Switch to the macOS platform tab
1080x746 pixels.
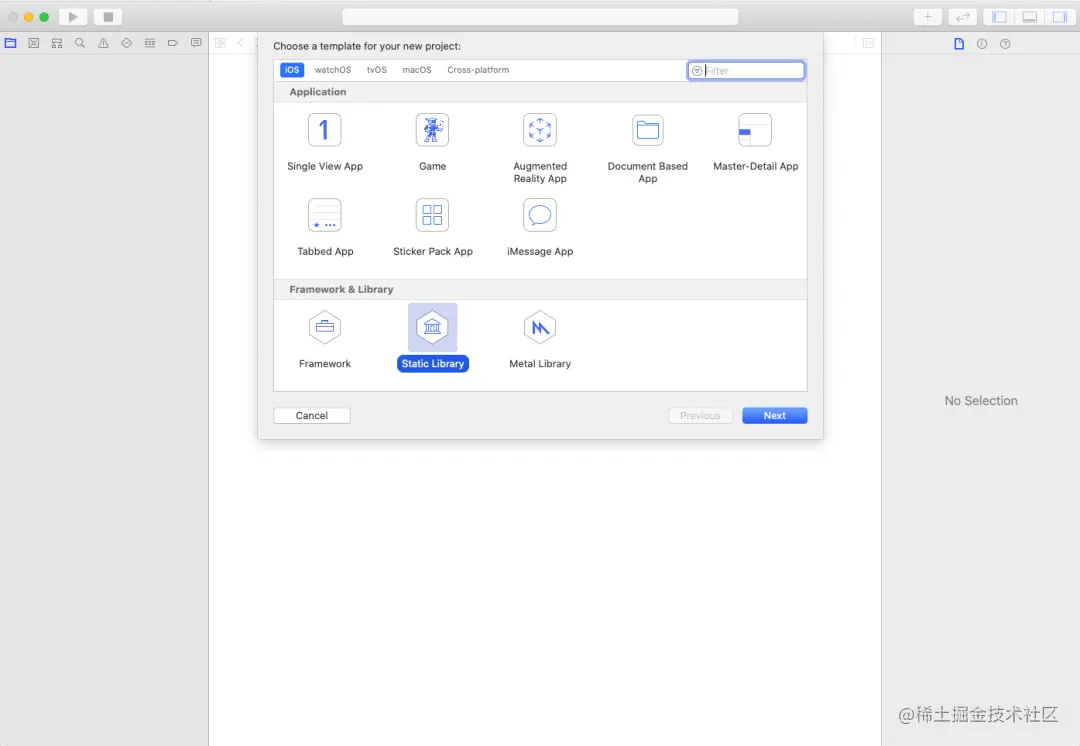tap(417, 70)
